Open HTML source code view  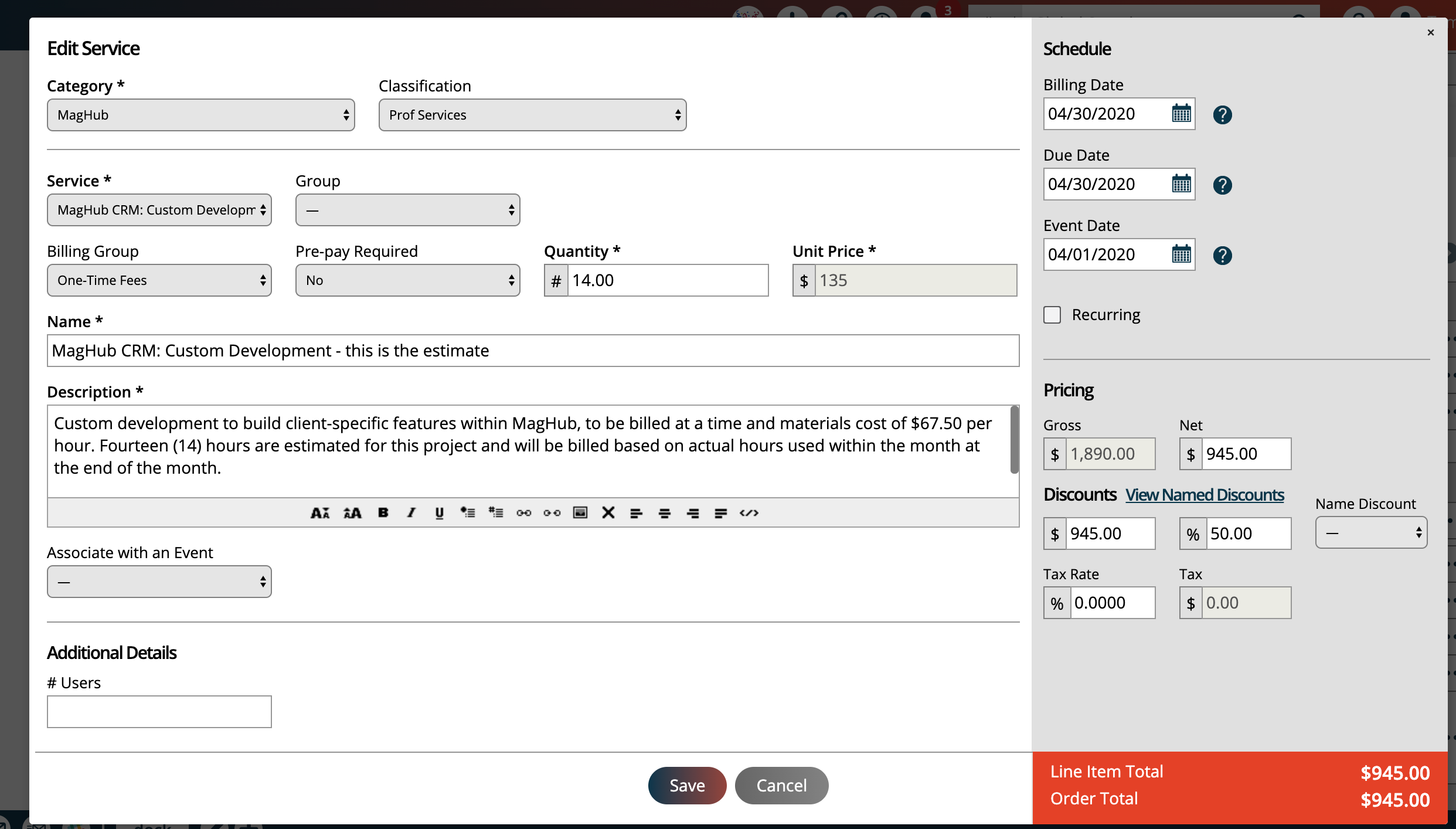point(749,513)
